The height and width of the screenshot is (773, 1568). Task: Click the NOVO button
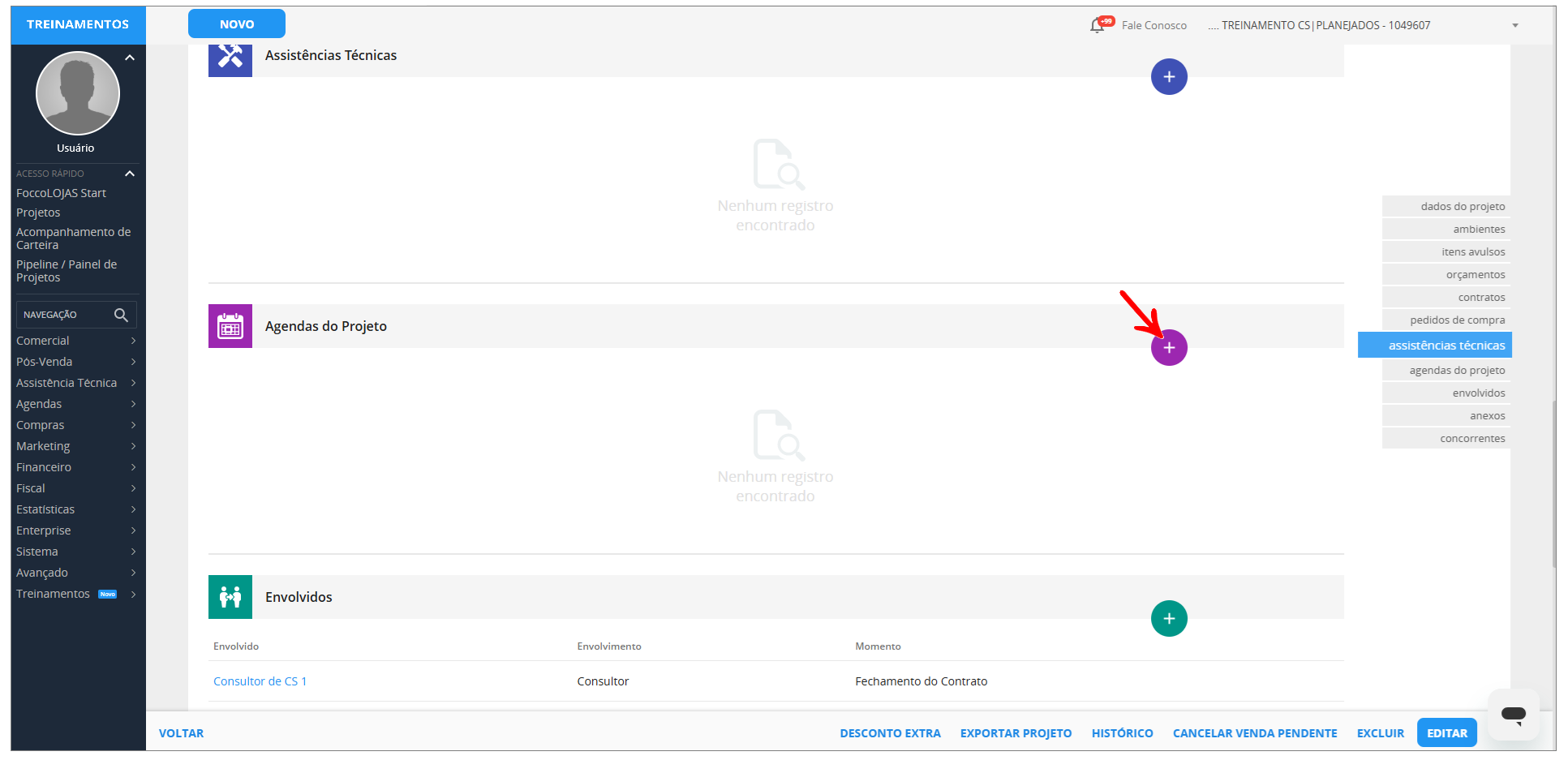[x=237, y=24]
